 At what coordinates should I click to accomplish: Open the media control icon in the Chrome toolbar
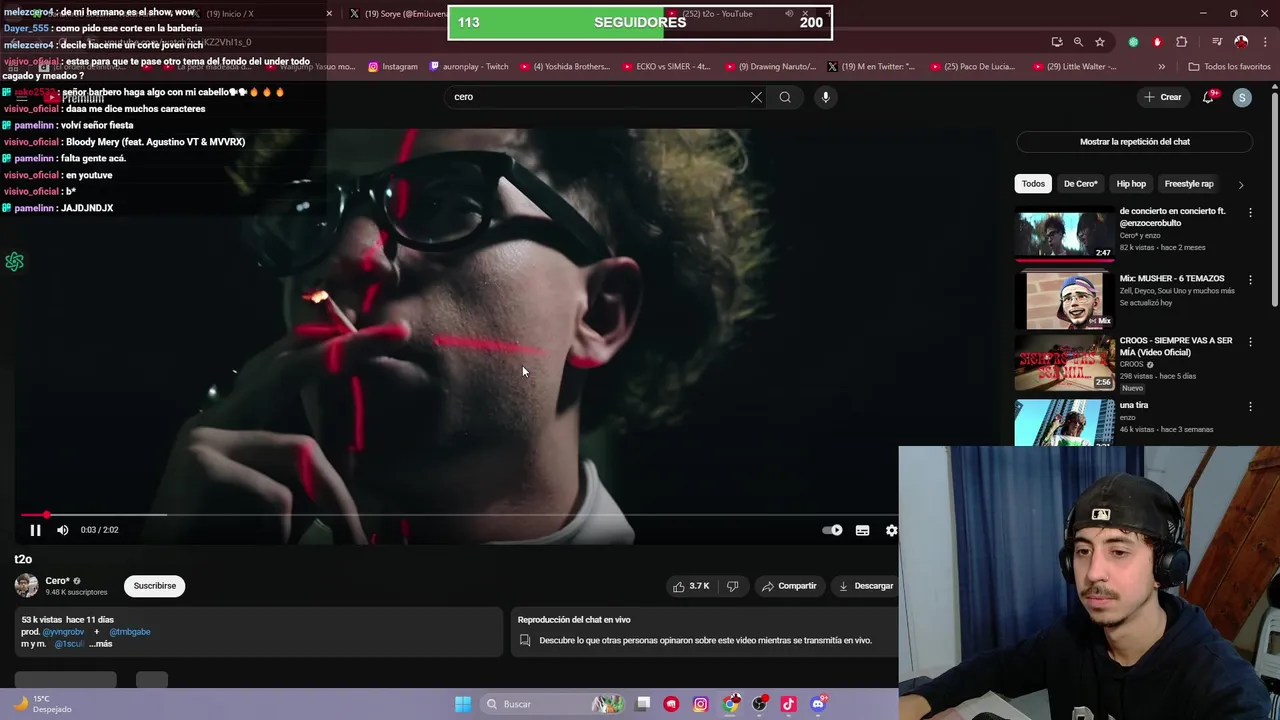(x=1217, y=42)
